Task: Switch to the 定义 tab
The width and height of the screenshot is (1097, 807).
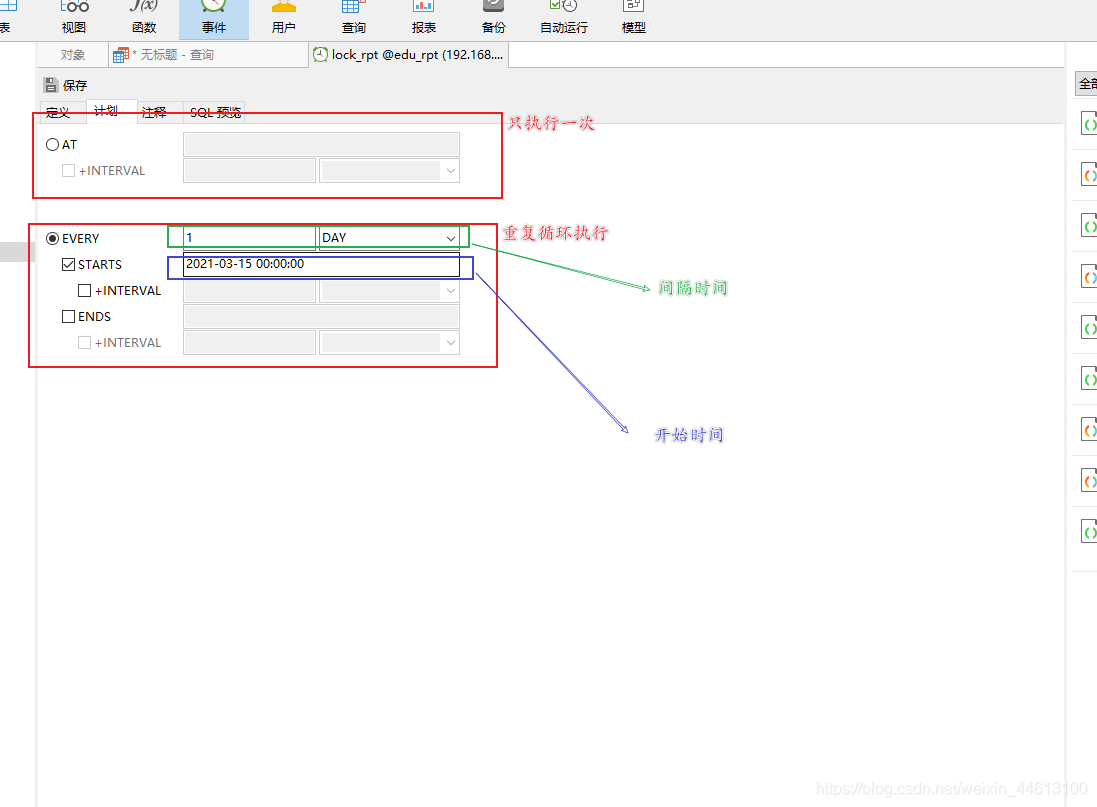Action: [58, 113]
